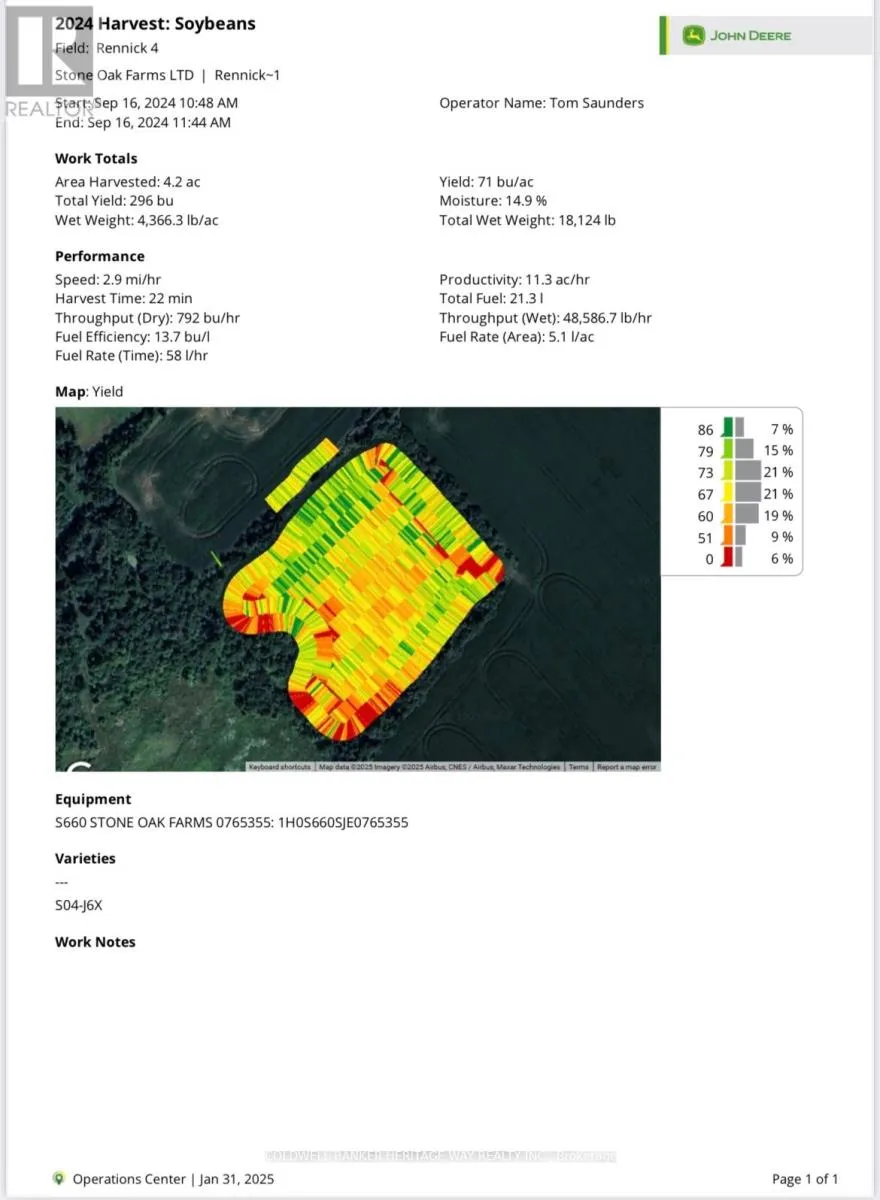Click the S04-J6X variety text
This screenshot has width=880, height=1200.
click(x=79, y=905)
